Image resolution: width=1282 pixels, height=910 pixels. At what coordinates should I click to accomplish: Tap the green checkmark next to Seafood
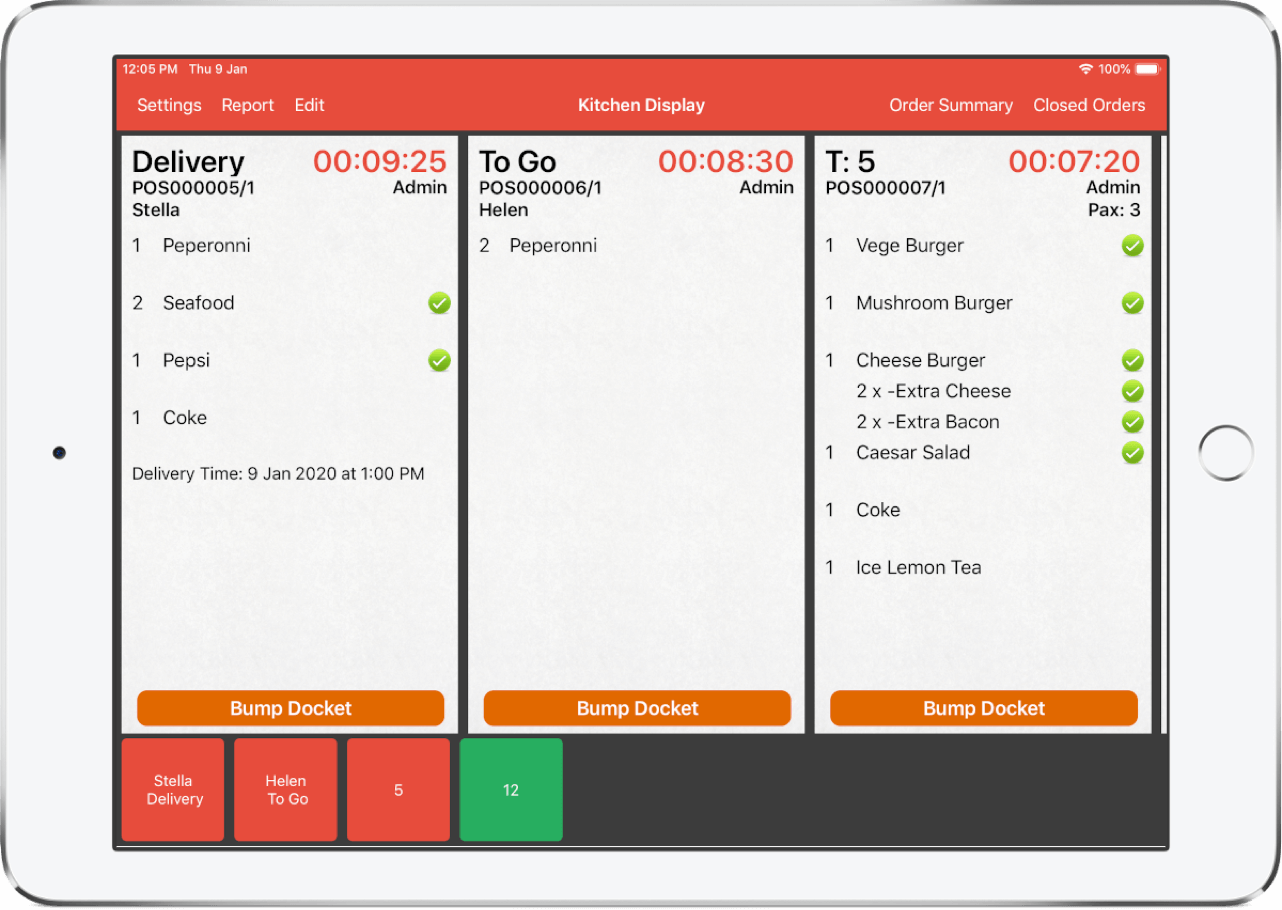pyautogui.click(x=439, y=303)
